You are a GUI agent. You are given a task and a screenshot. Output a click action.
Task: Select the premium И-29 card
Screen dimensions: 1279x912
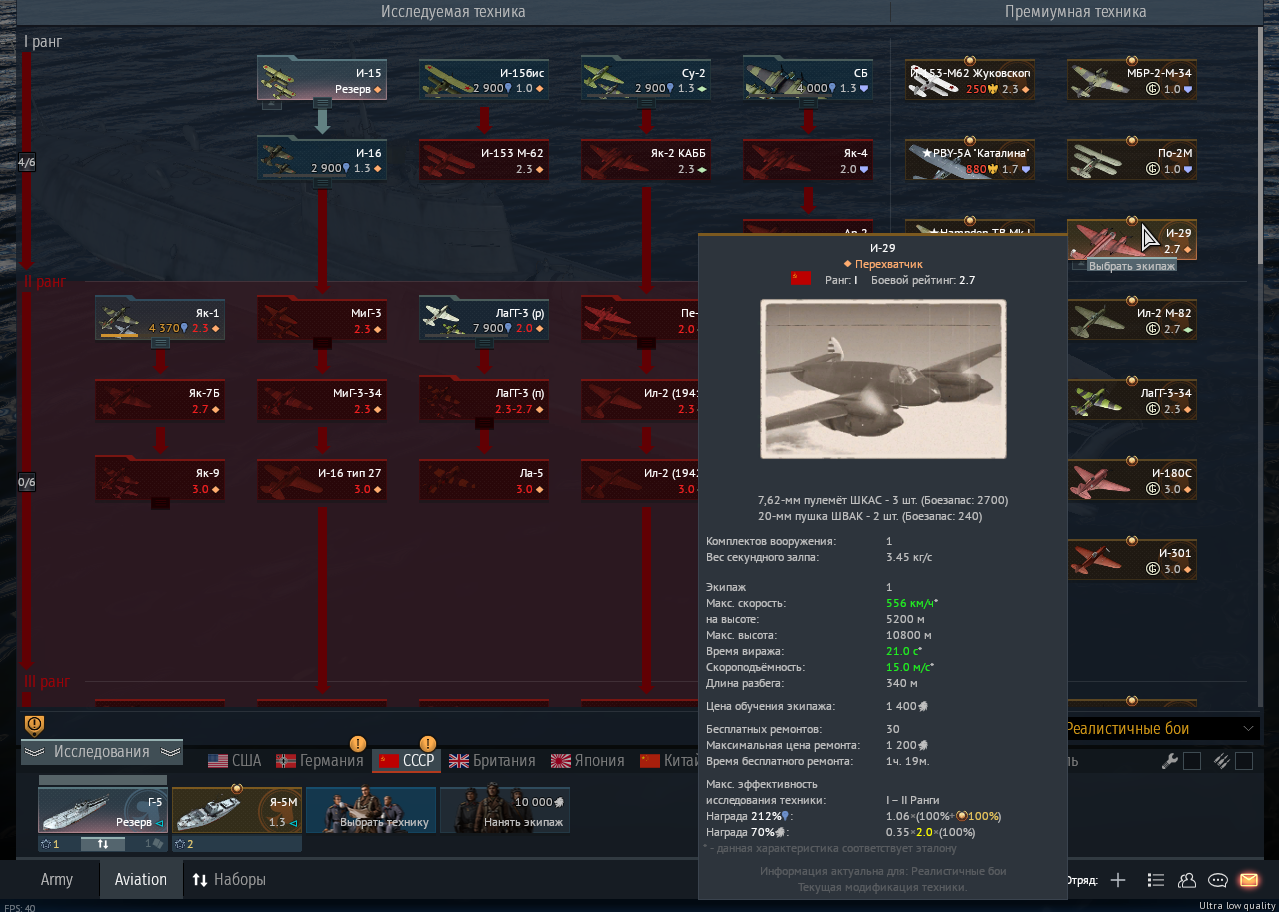1132,240
